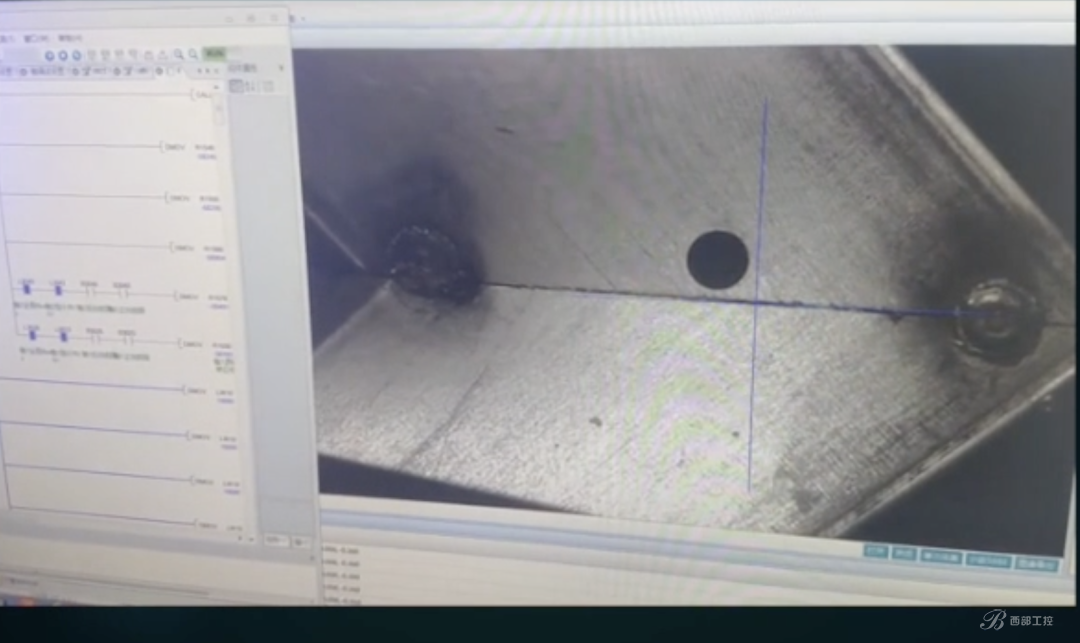Screen dimensions: 1080x643
Task: Open the small dropdown beside zoom percentage
Action: point(301,543)
